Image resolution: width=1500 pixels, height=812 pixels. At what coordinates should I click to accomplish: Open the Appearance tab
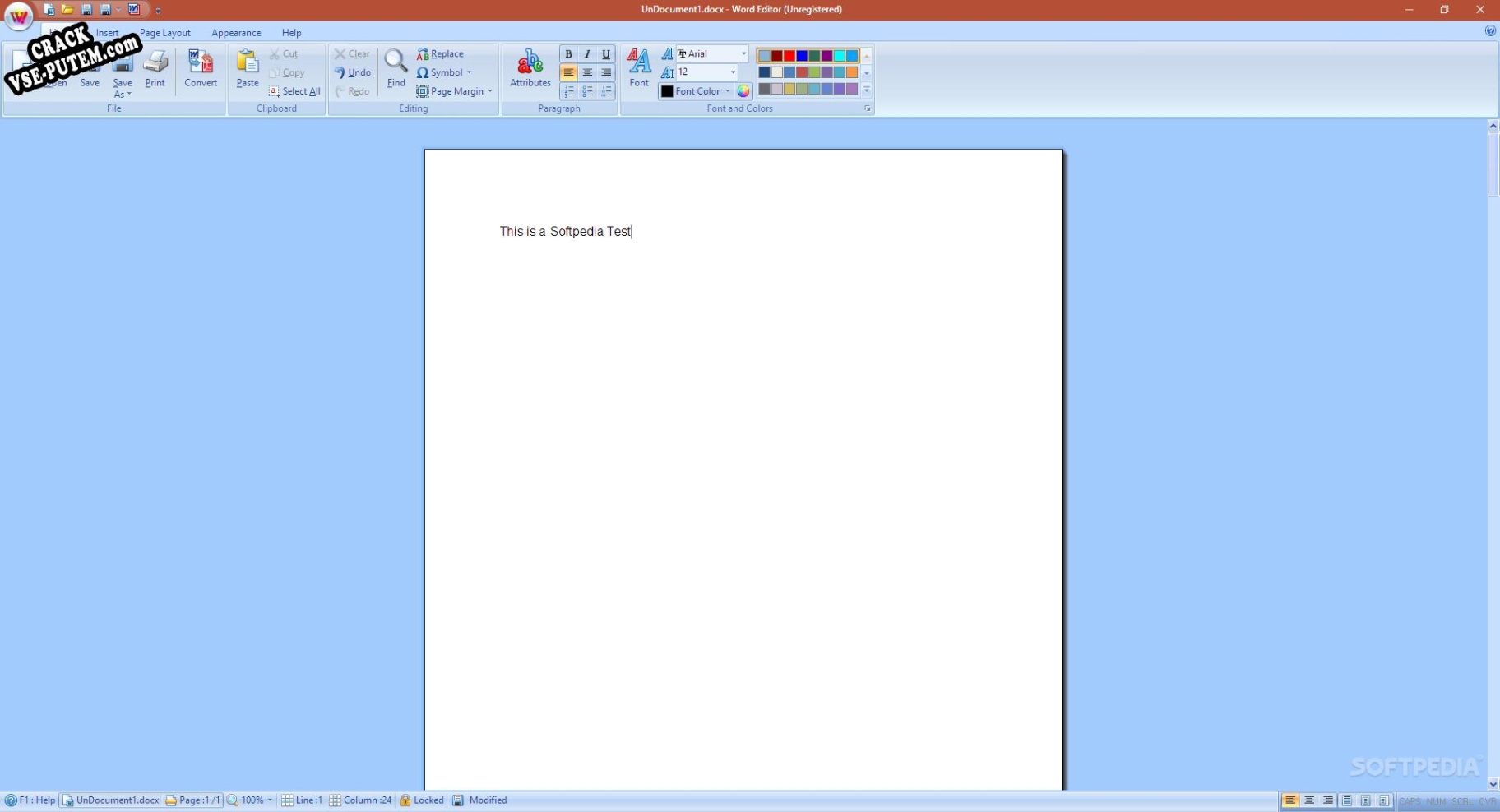pos(236,33)
